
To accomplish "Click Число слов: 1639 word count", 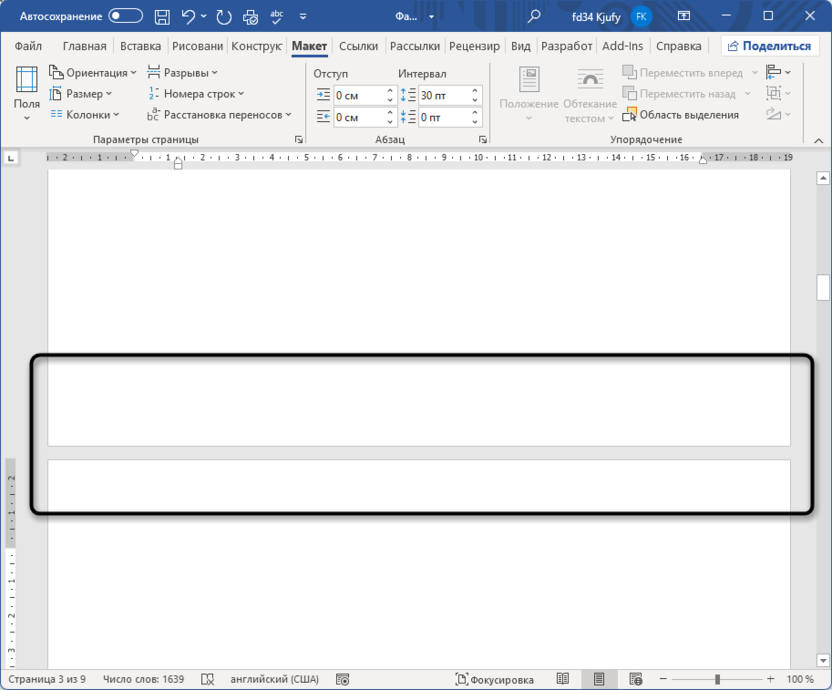I will [143, 679].
